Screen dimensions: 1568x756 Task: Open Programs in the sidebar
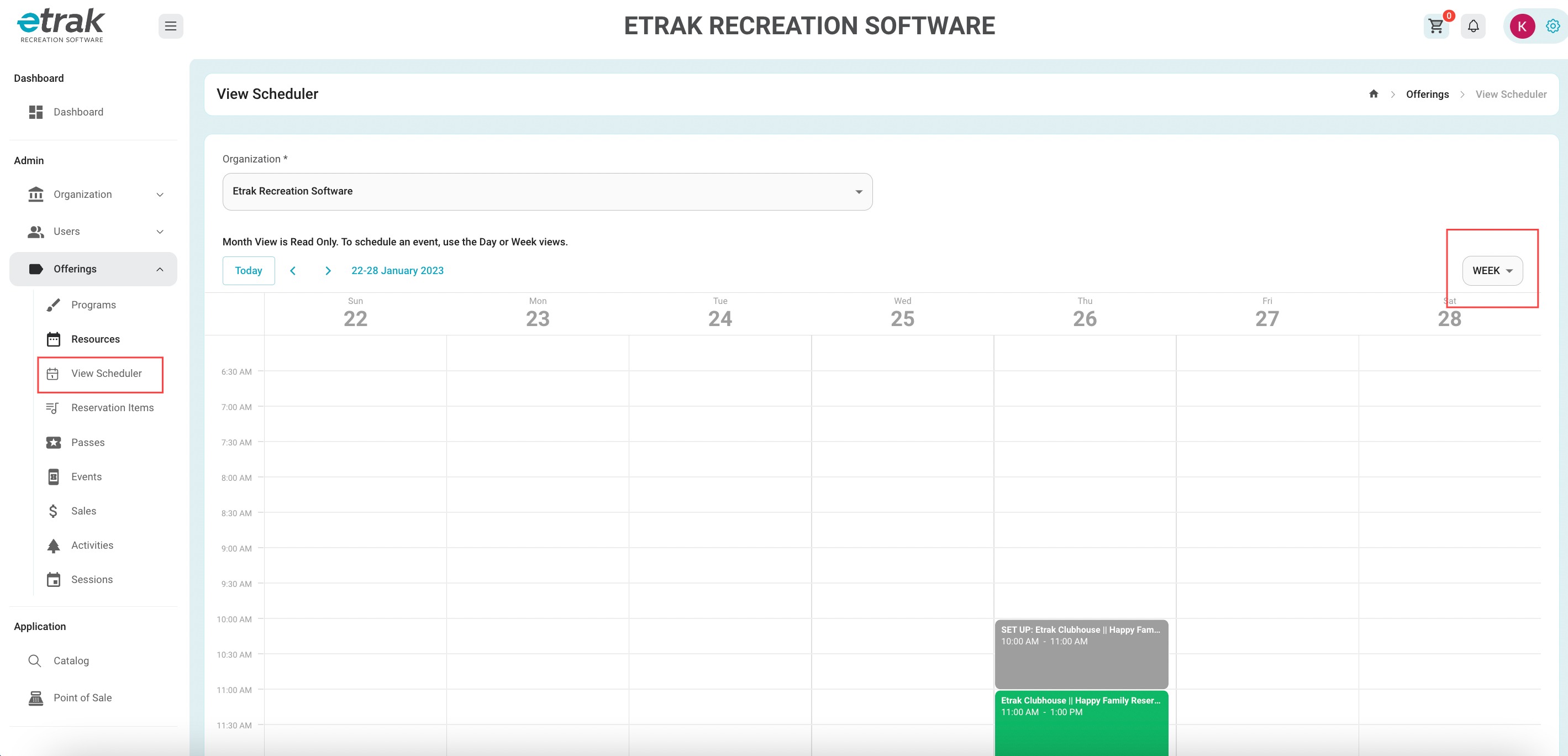(93, 305)
